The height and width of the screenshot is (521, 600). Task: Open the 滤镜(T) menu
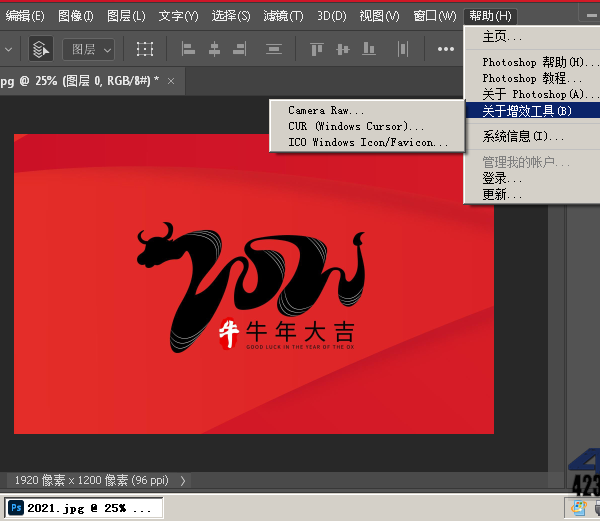point(283,16)
